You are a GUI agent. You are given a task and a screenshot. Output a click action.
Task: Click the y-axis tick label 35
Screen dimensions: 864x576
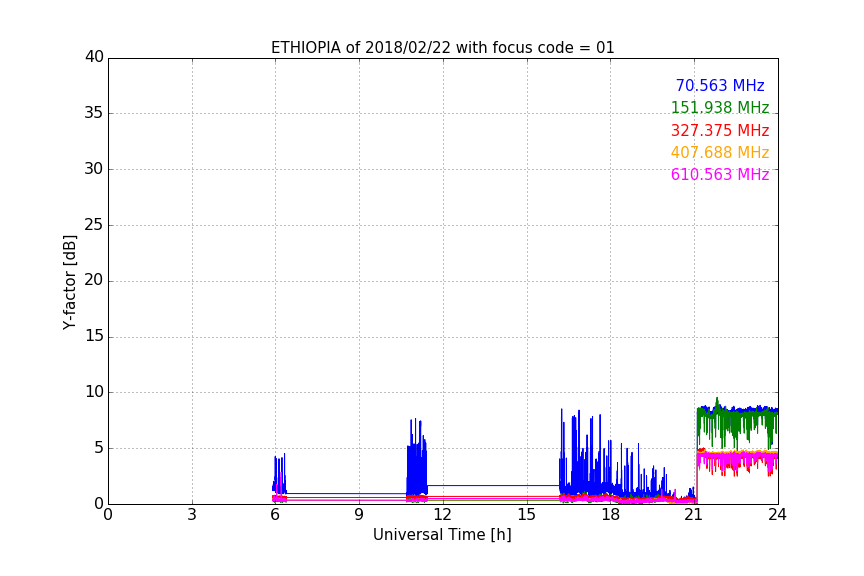tap(94, 113)
